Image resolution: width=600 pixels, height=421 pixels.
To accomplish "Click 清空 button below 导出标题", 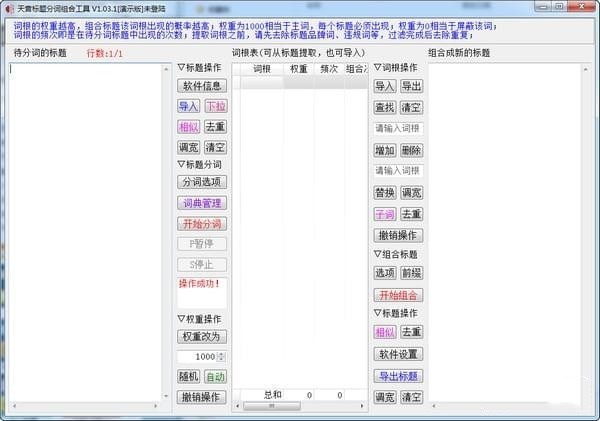I will (411, 397).
